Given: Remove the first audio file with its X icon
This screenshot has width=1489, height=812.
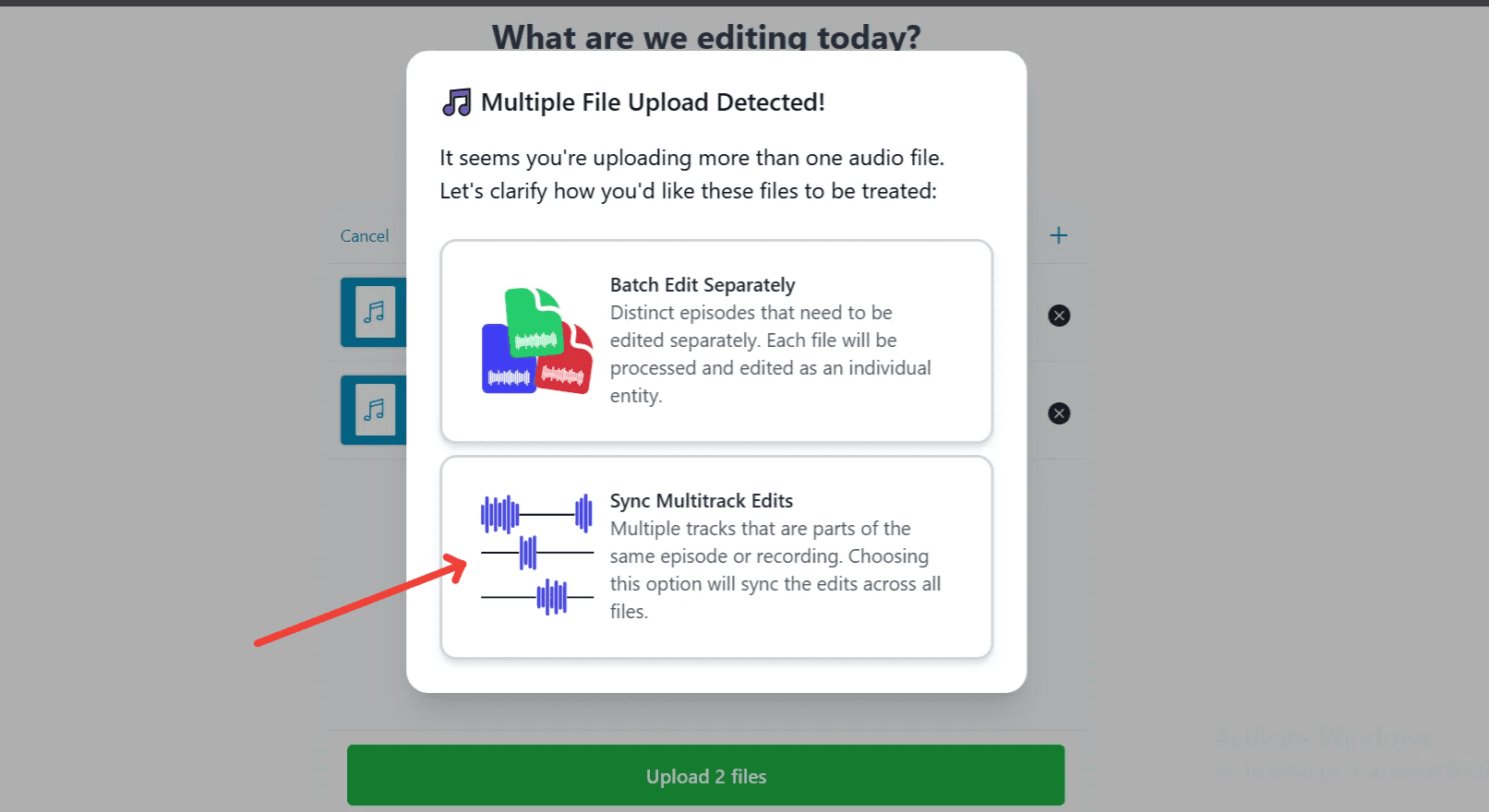Looking at the screenshot, I should pos(1059,316).
